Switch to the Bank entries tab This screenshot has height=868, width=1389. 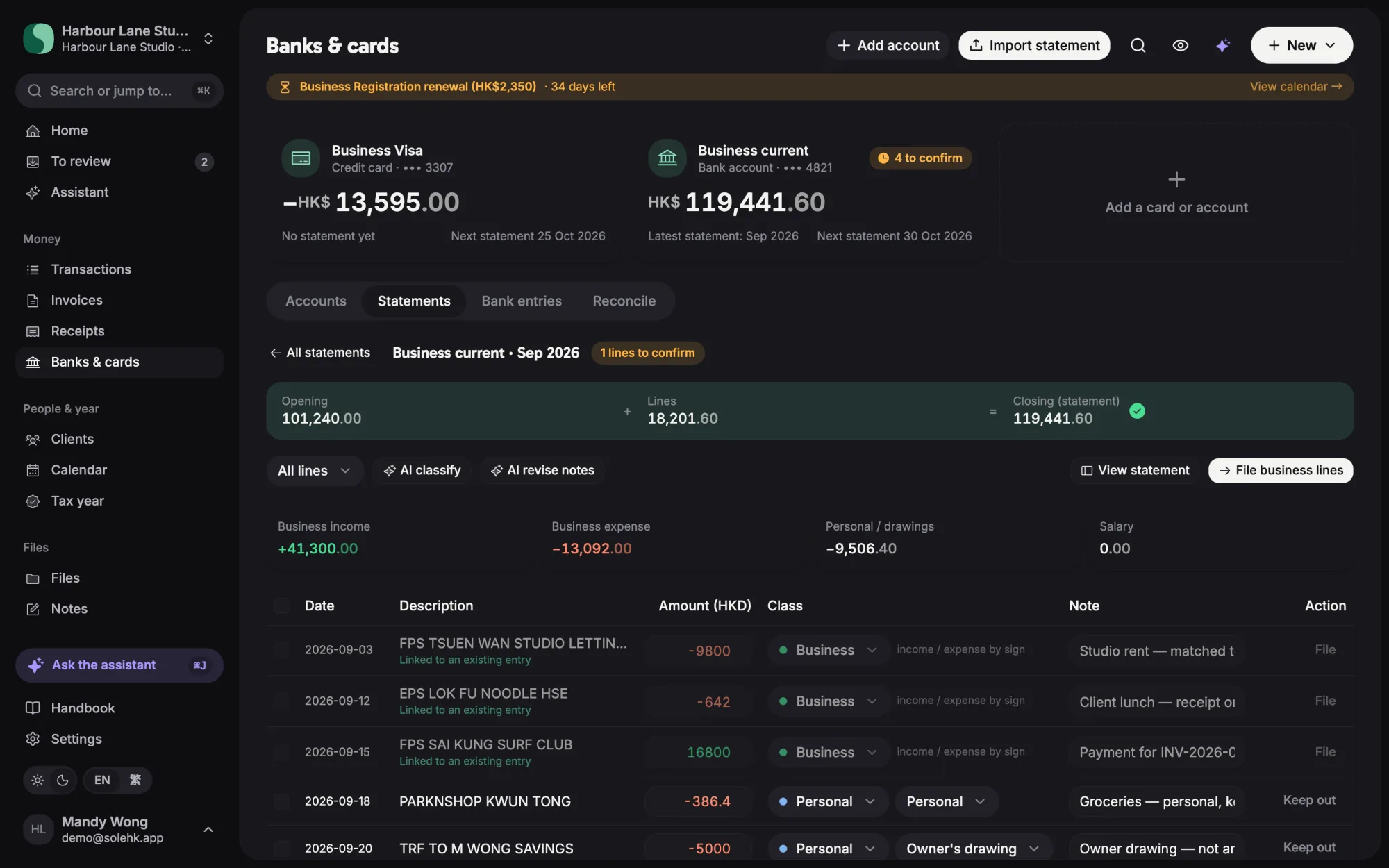click(x=522, y=301)
